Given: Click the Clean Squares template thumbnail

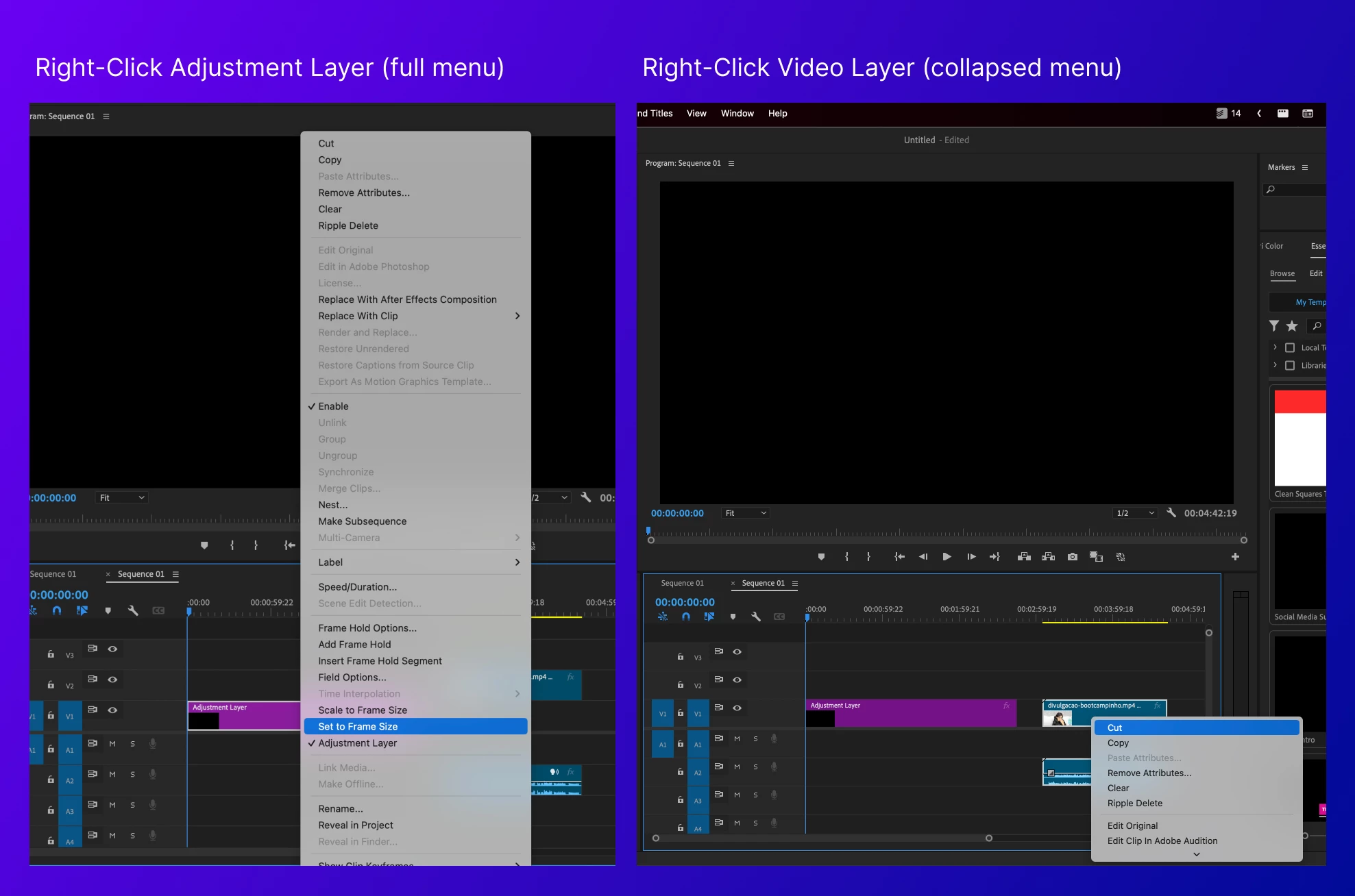Looking at the screenshot, I should [x=1299, y=438].
